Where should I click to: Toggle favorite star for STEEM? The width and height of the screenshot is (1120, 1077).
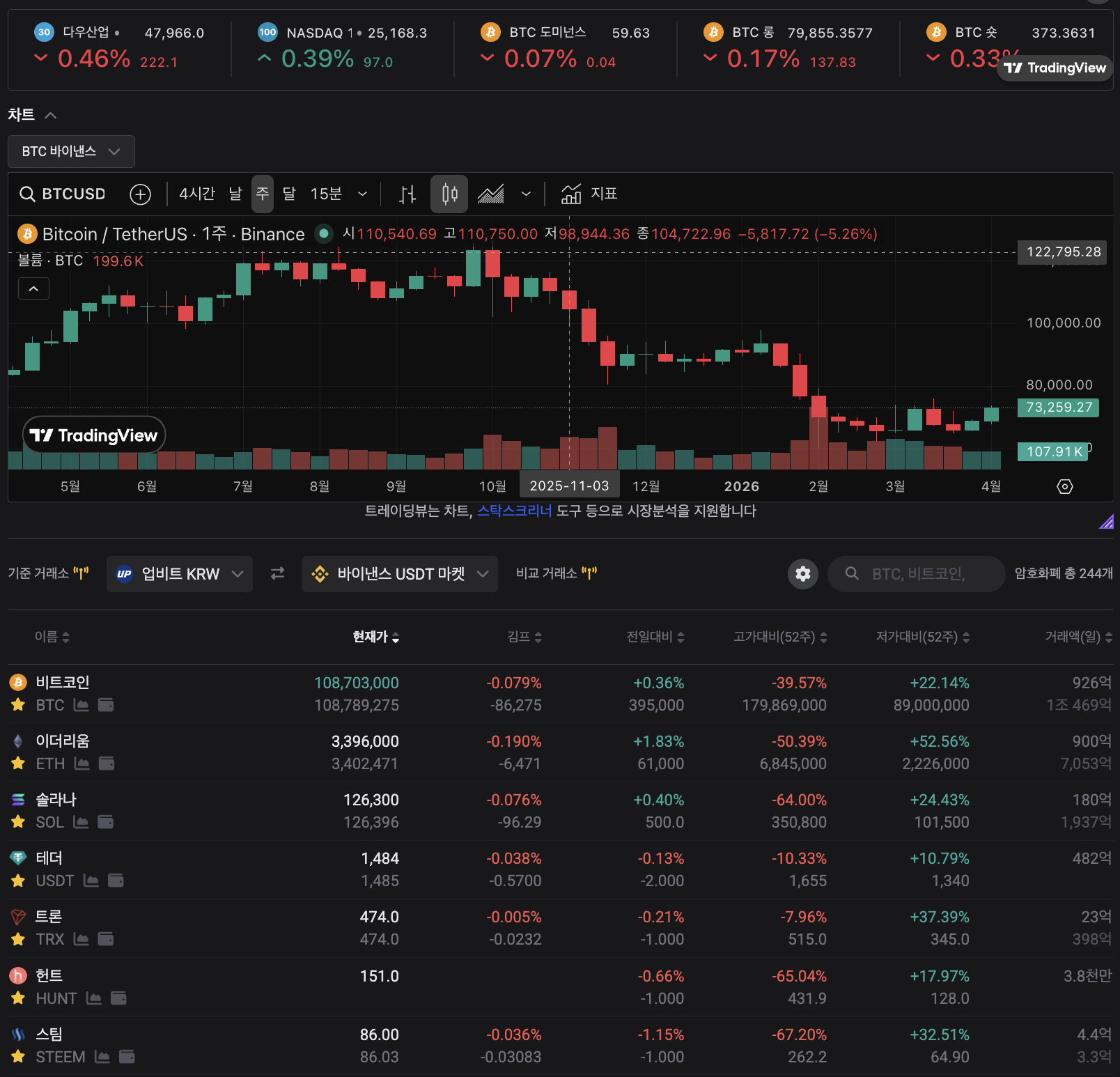coord(18,1057)
